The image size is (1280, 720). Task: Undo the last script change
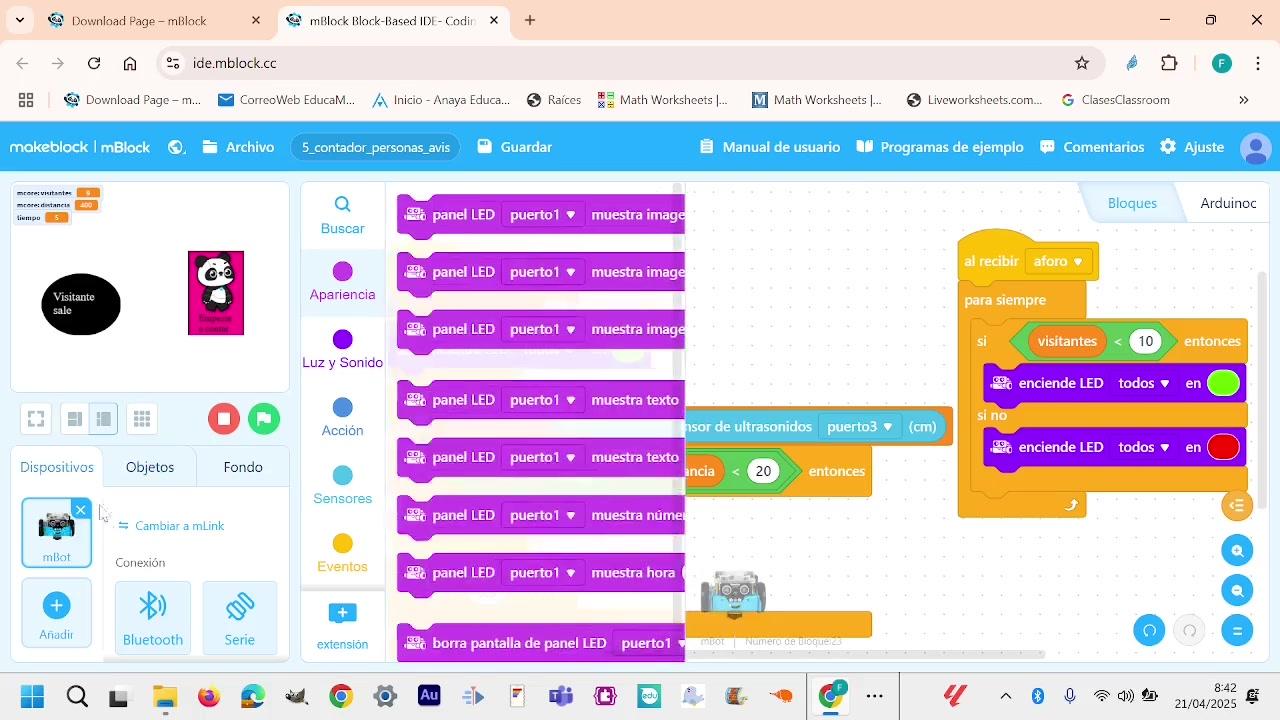[x=1150, y=630]
